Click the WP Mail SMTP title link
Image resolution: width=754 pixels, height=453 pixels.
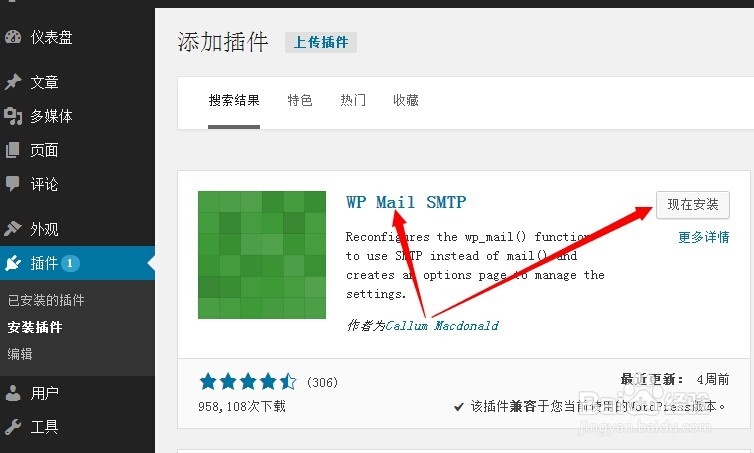click(x=406, y=202)
